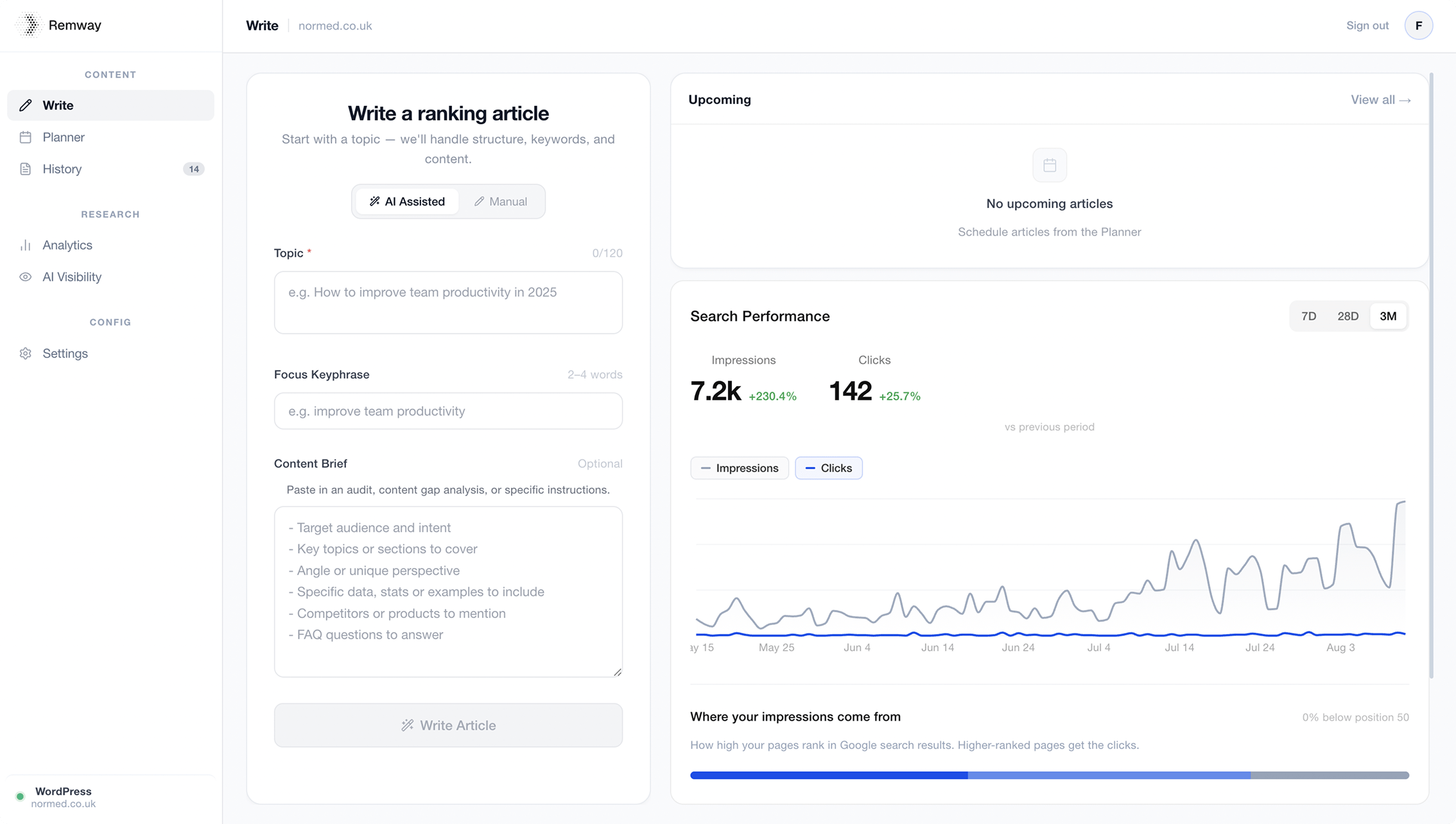Select the 28D time range
This screenshot has width=1456, height=824.
[x=1348, y=316]
